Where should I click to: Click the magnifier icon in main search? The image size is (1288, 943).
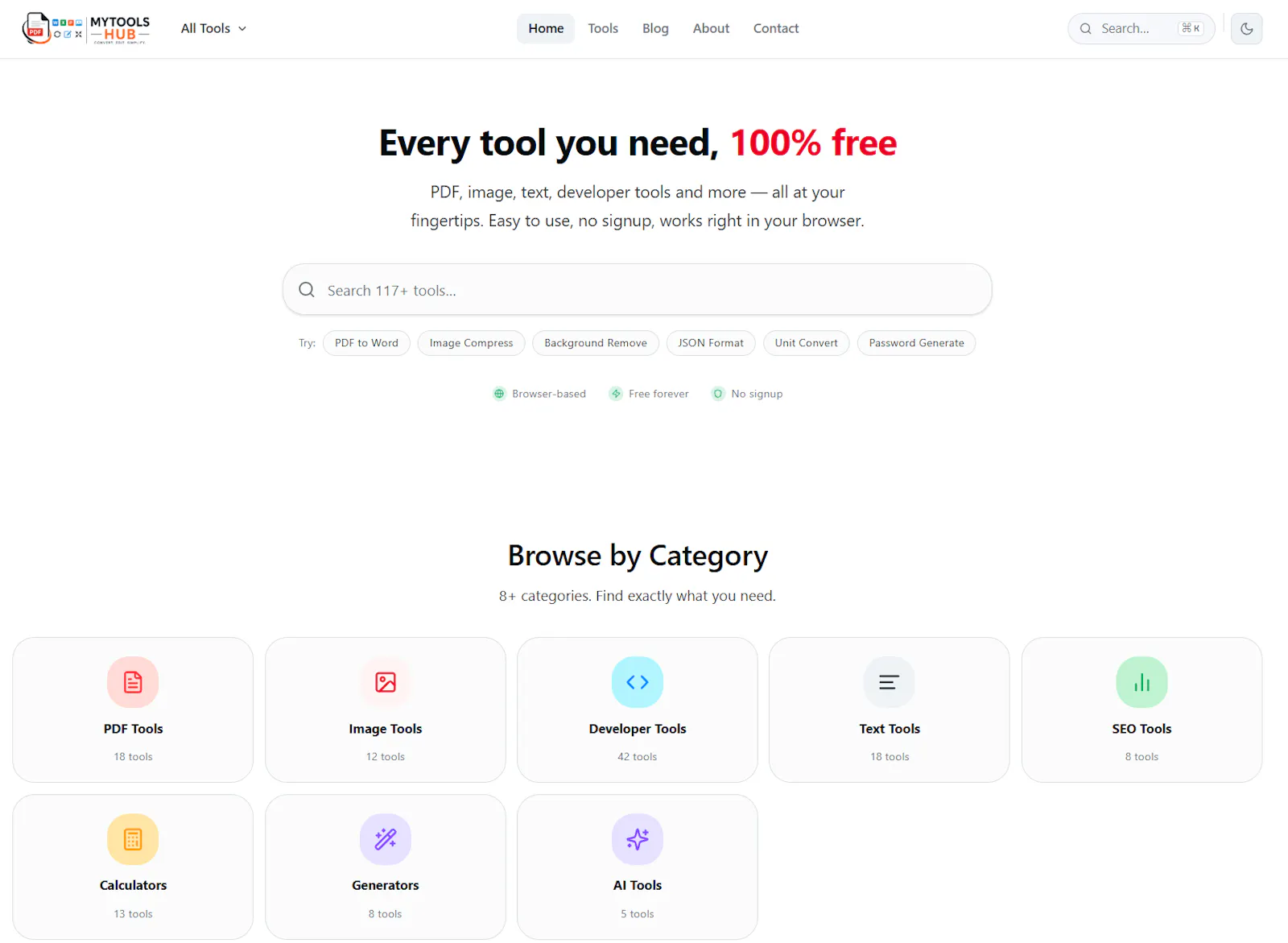307,290
